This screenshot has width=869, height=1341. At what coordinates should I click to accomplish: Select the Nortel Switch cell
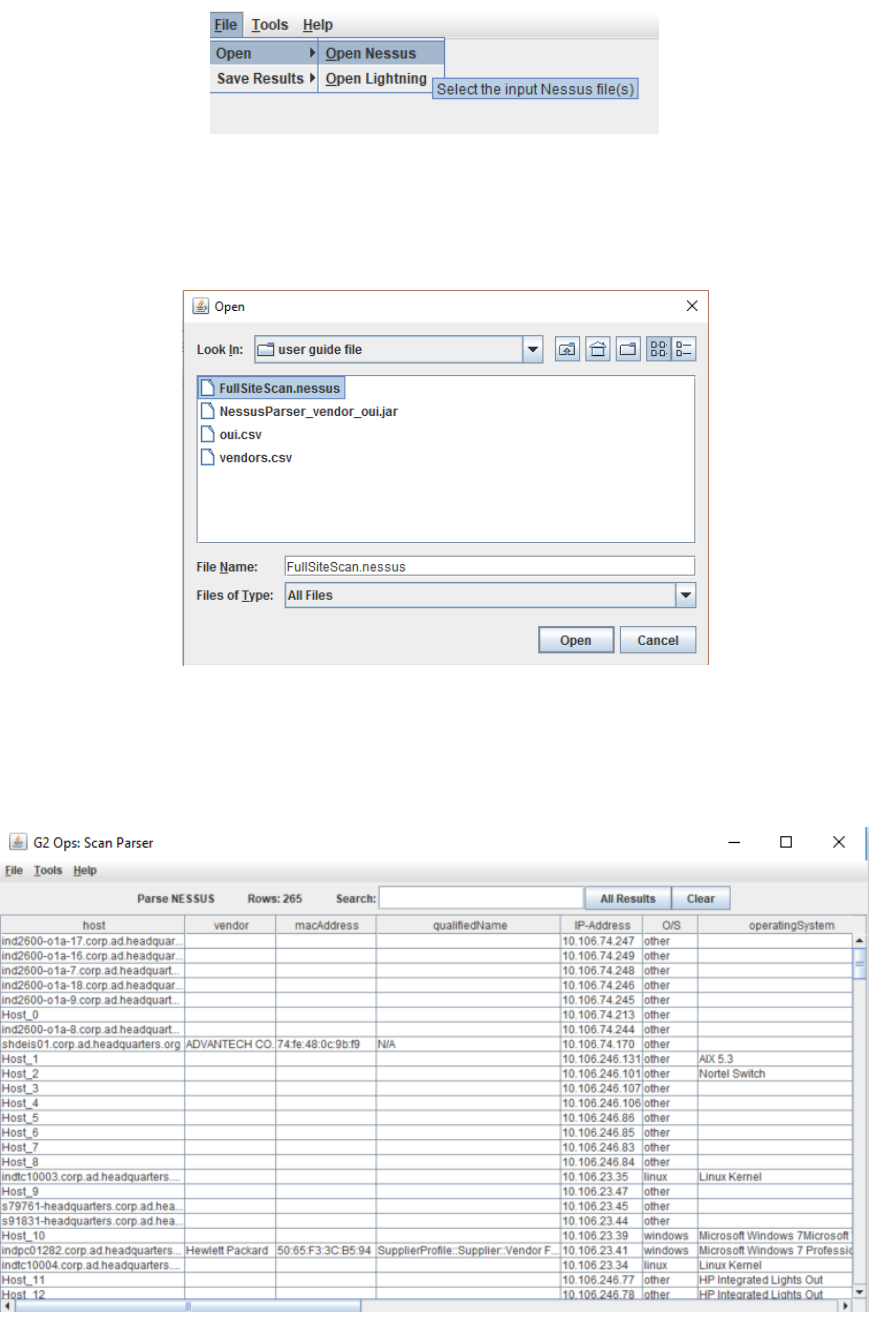pos(776,1073)
